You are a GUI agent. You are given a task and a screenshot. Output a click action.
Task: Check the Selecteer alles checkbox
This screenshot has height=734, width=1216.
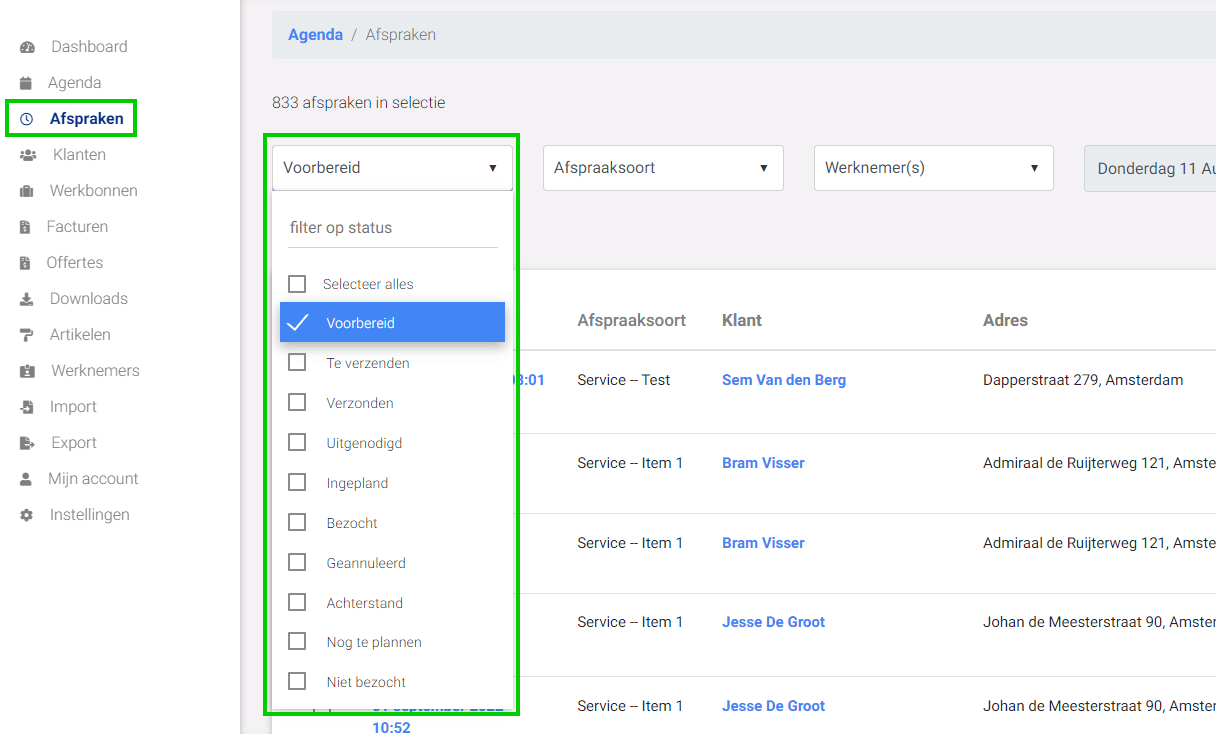click(297, 284)
